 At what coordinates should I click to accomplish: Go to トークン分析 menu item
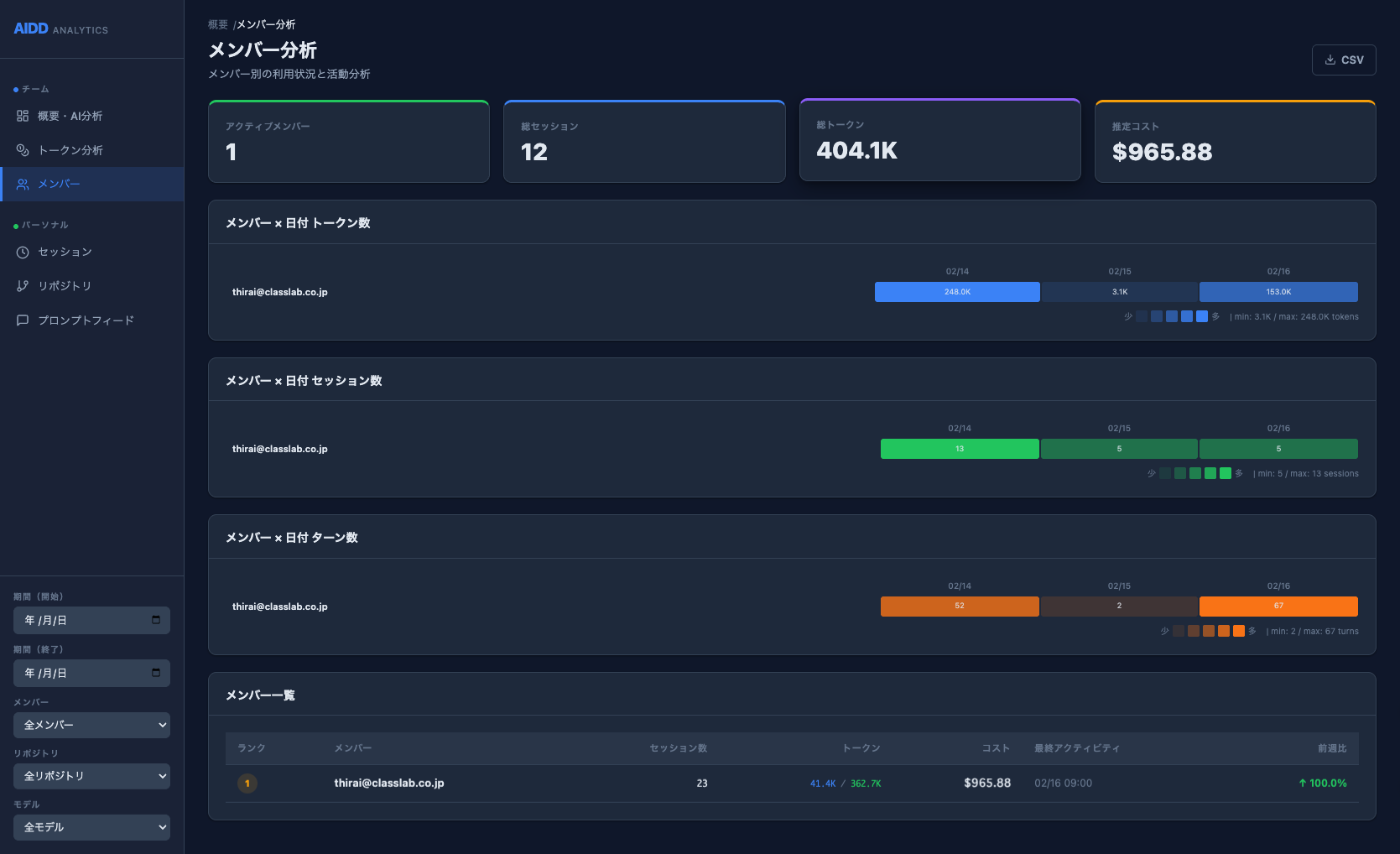(70, 150)
